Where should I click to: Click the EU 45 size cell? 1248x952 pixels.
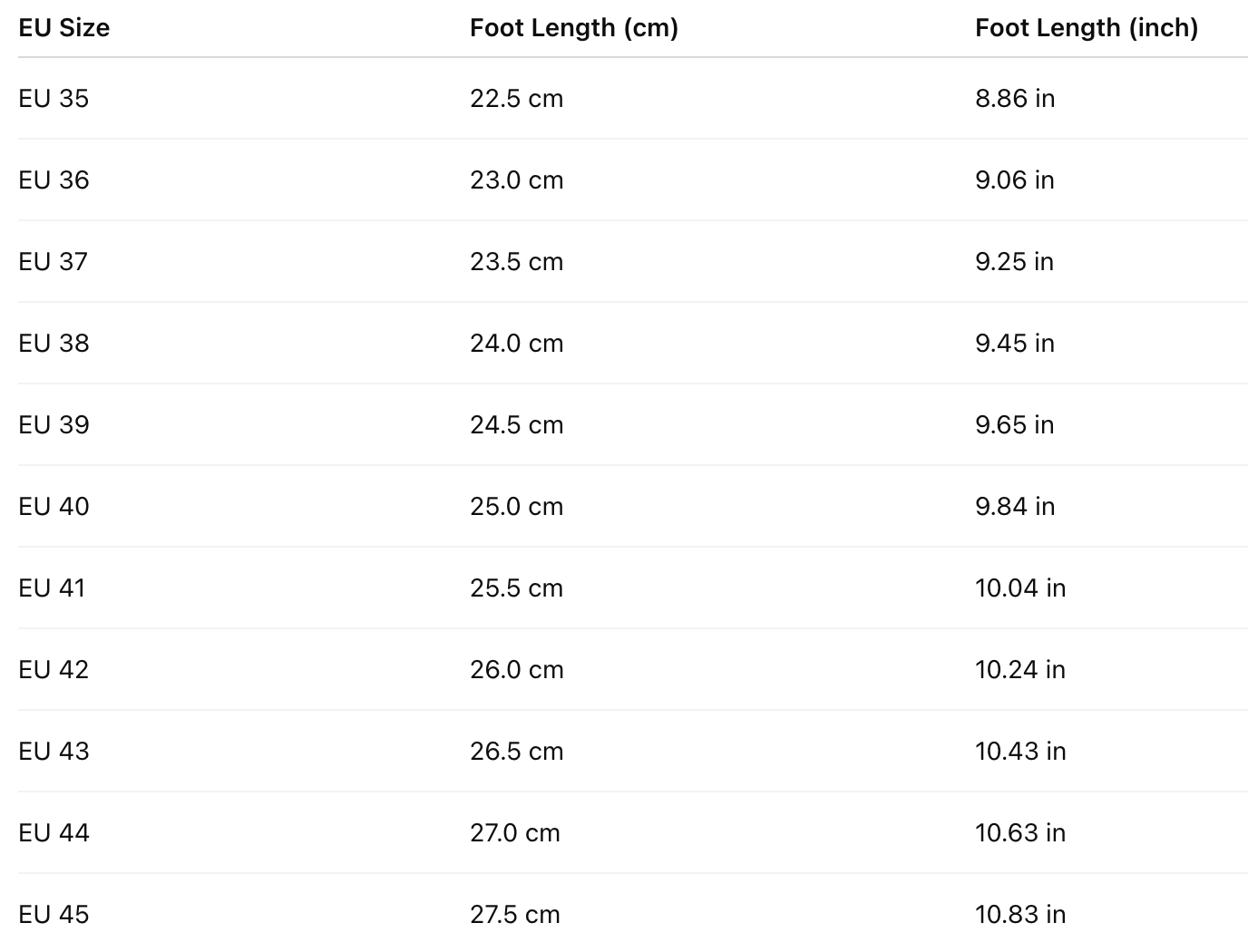[54, 915]
